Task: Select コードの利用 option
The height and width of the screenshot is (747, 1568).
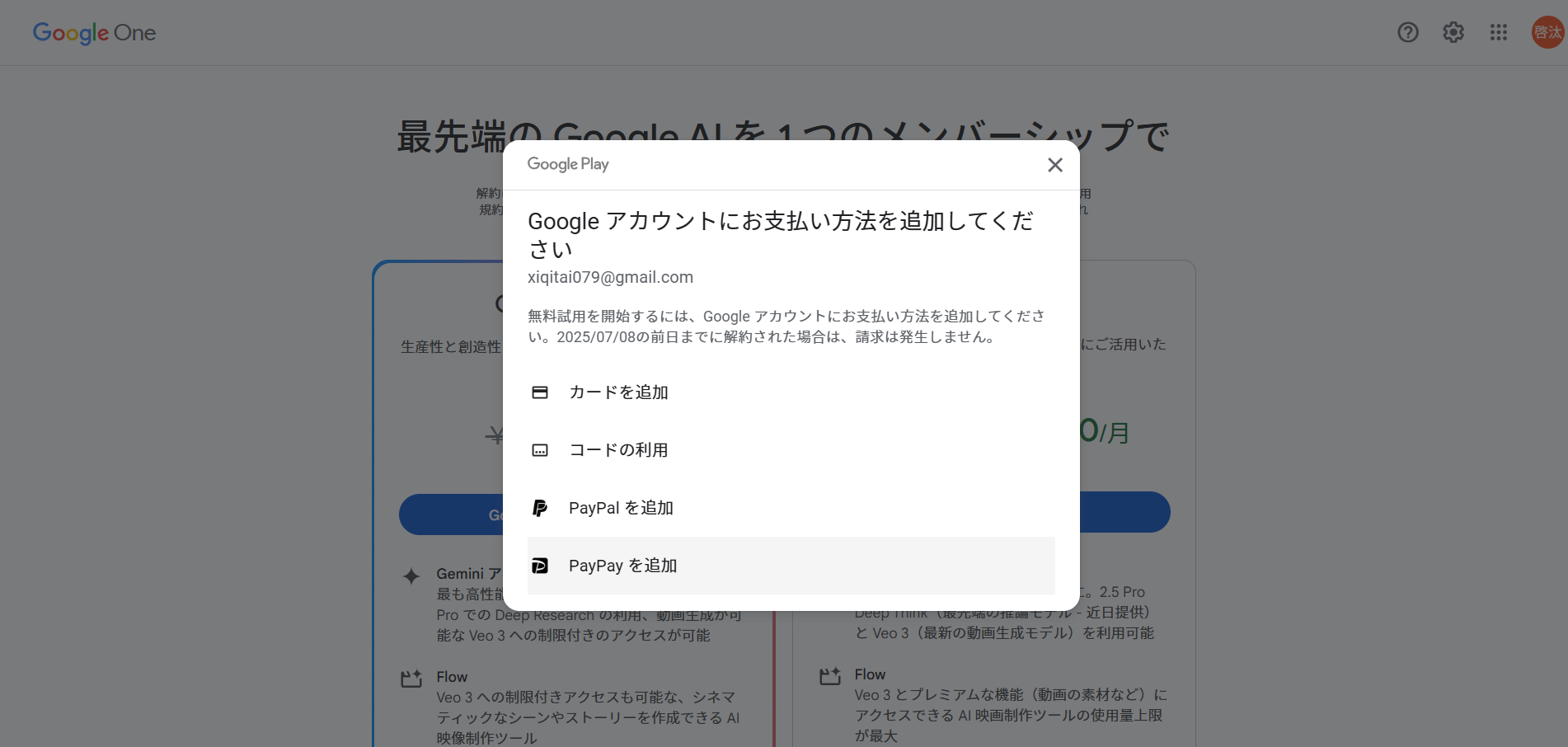Action: pyautogui.click(x=791, y=450)
